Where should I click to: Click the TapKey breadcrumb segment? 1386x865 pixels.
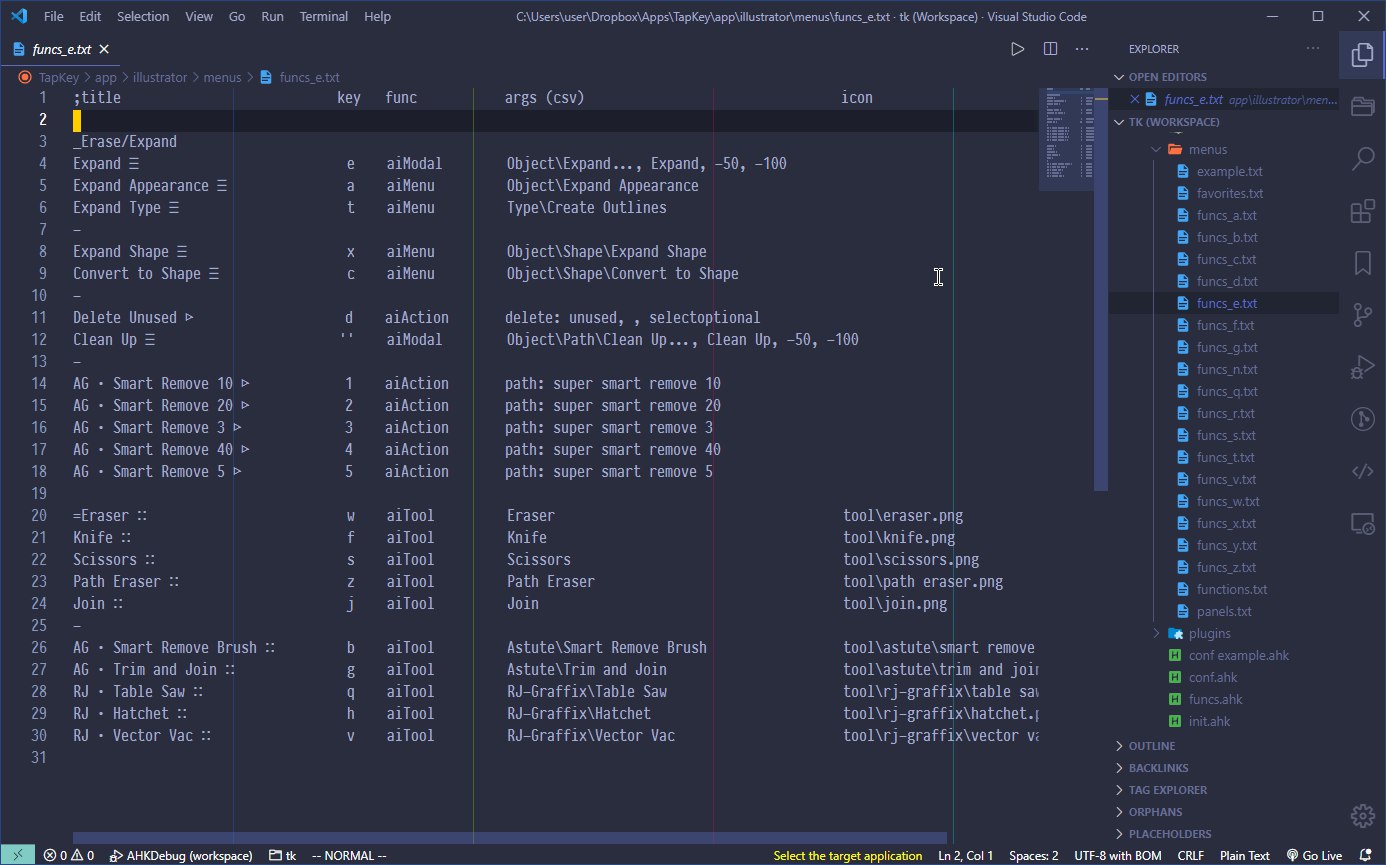point(59,77)
